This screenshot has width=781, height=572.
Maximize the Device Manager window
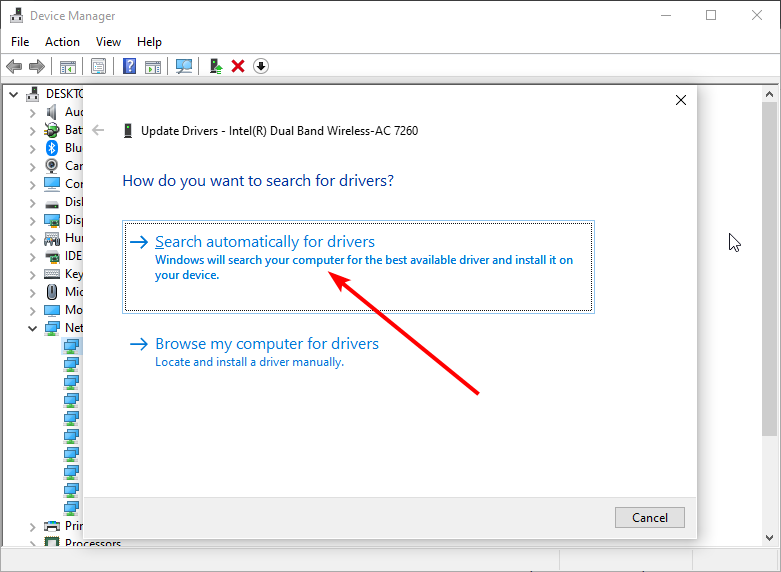click(711, 15)
